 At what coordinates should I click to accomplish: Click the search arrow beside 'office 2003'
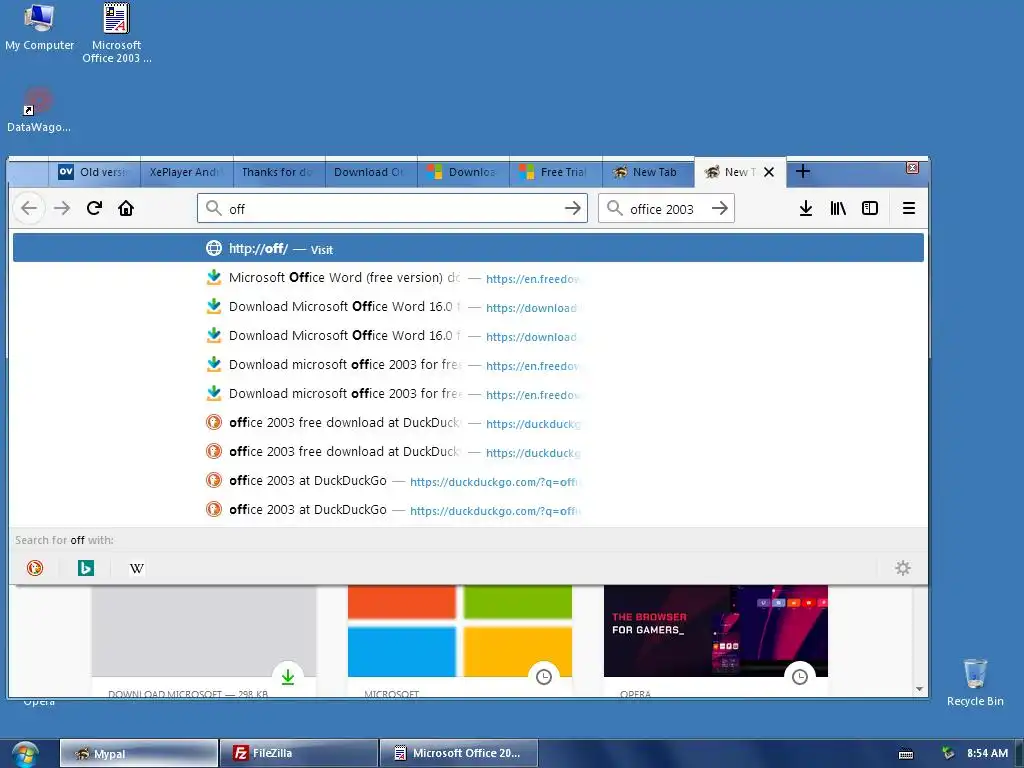point(720,208)
